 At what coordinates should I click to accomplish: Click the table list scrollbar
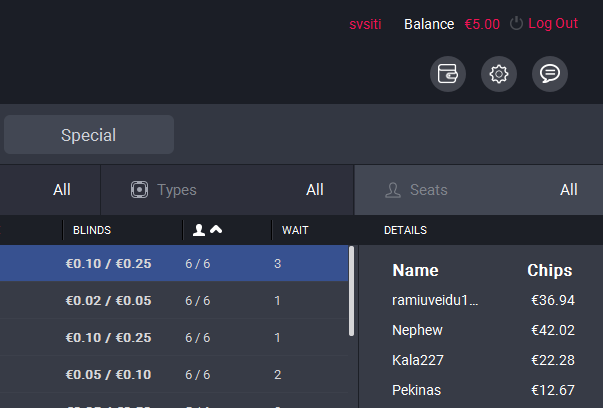click(x=351, y=290)
